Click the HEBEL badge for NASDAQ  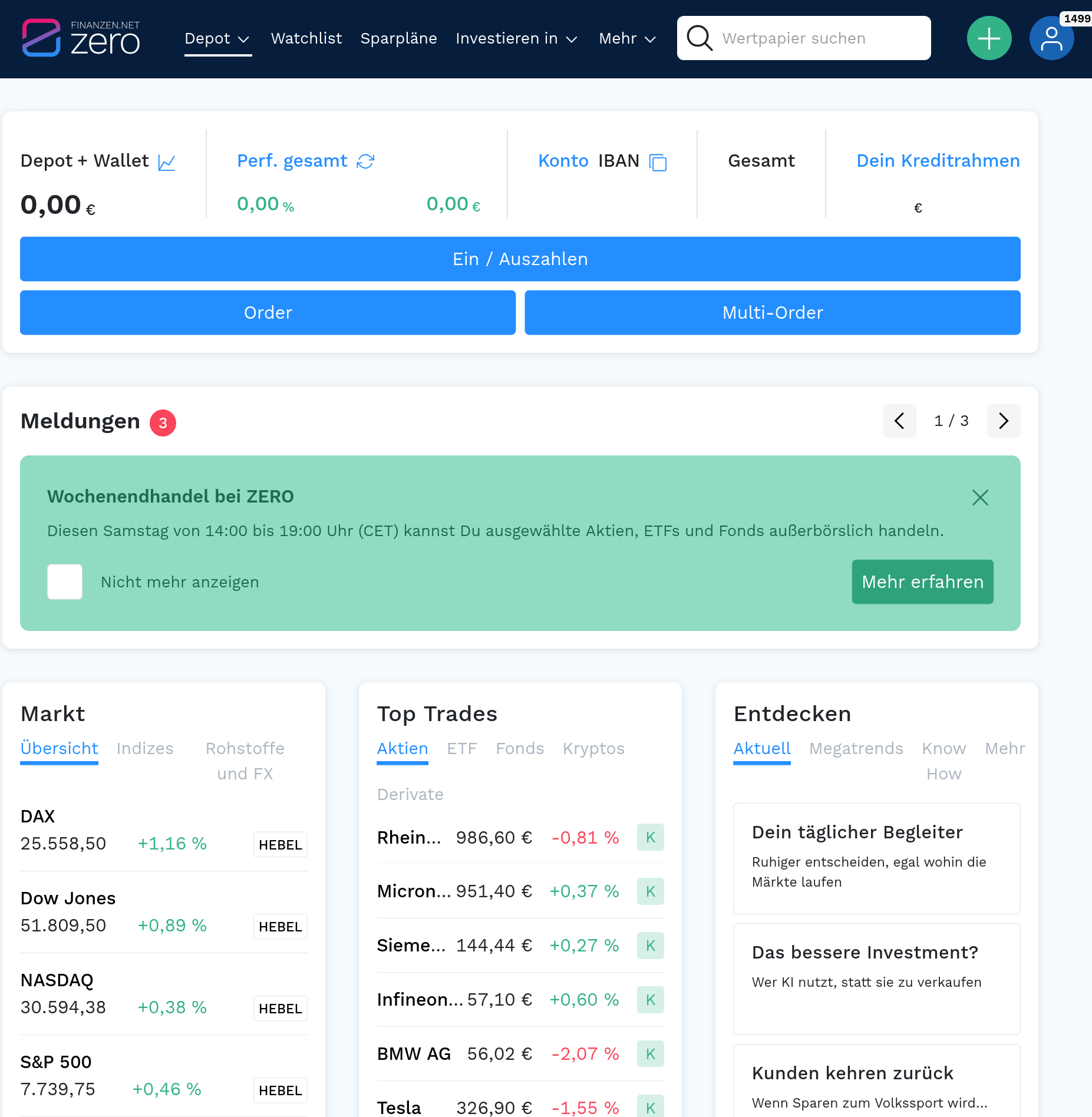point(281,1009)
